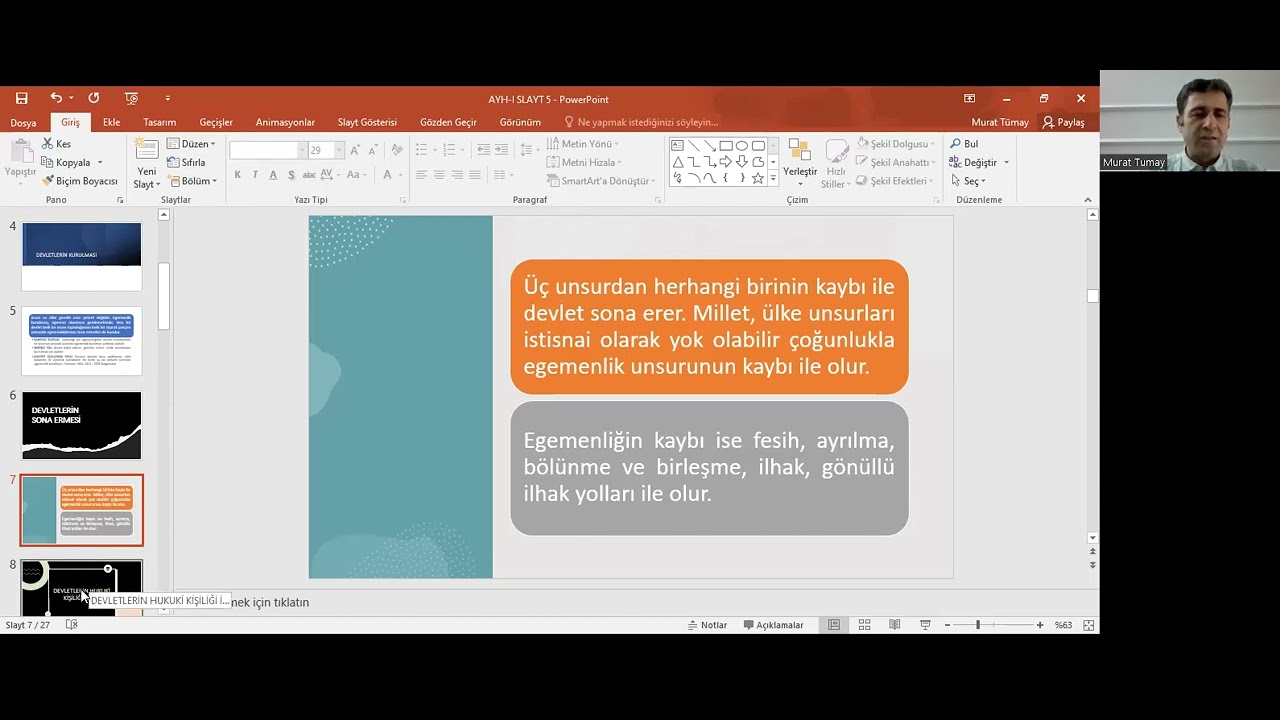Viewport: 1280px width, 720px height.
Task: Select slide 4 'Devletlerin Kurulması' thumbnail
Action: point(82,257)
